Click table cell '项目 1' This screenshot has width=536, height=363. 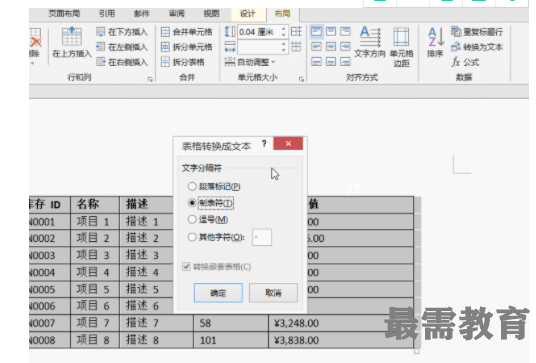(95, 221)
